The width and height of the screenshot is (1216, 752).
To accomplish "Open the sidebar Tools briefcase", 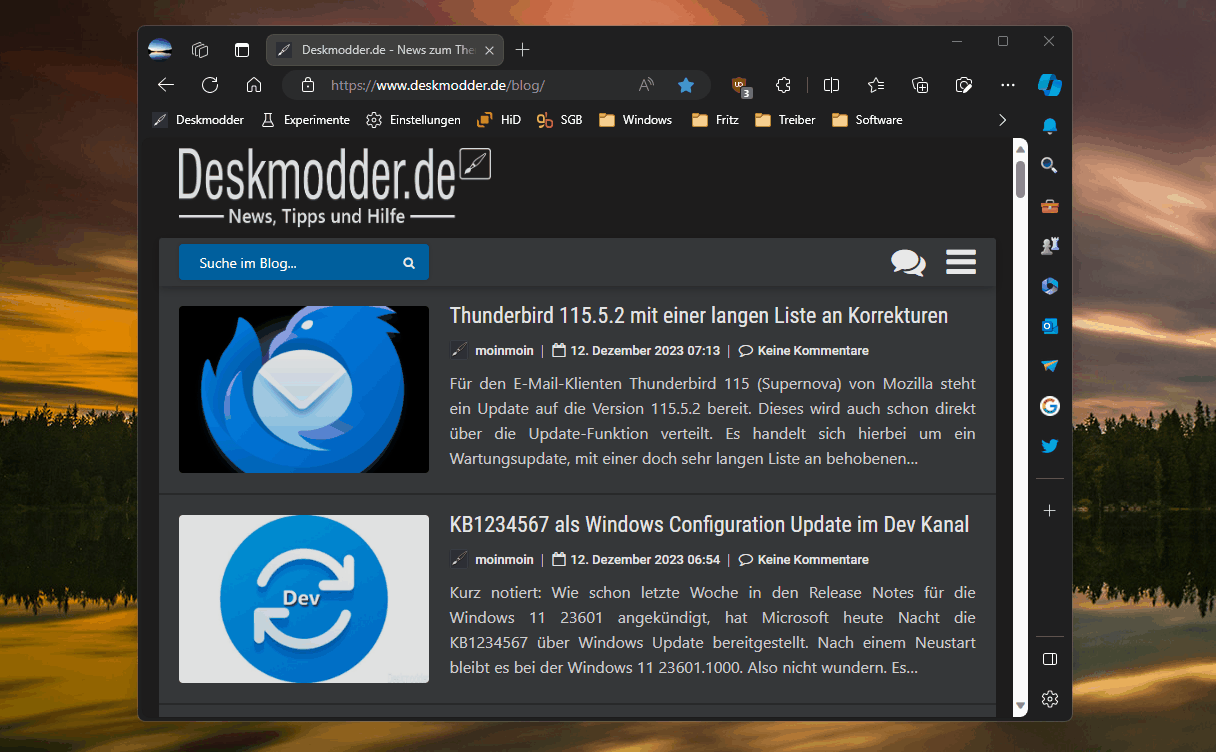I will (1050, 206).
